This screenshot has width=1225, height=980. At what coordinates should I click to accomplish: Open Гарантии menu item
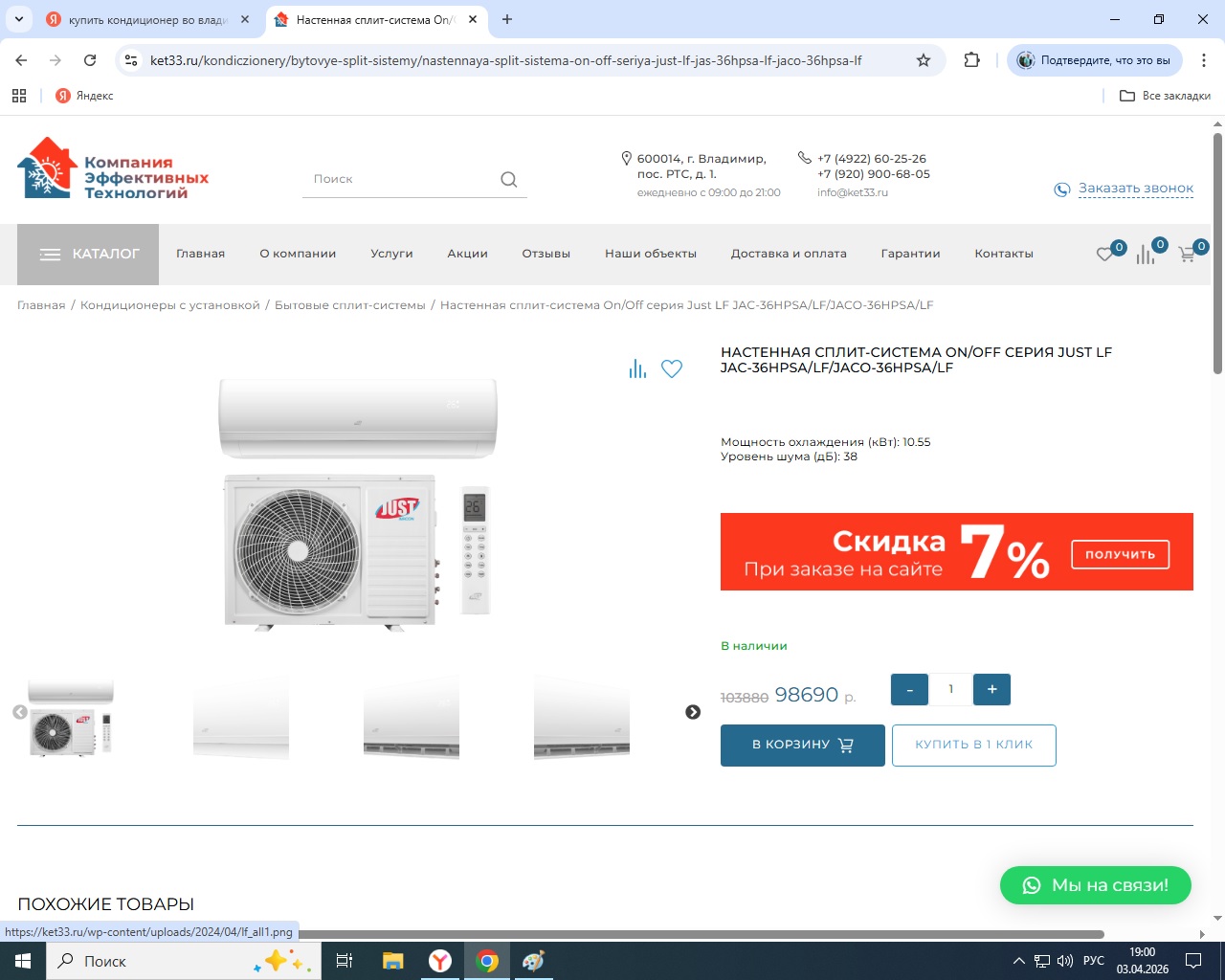coord(910,254)
